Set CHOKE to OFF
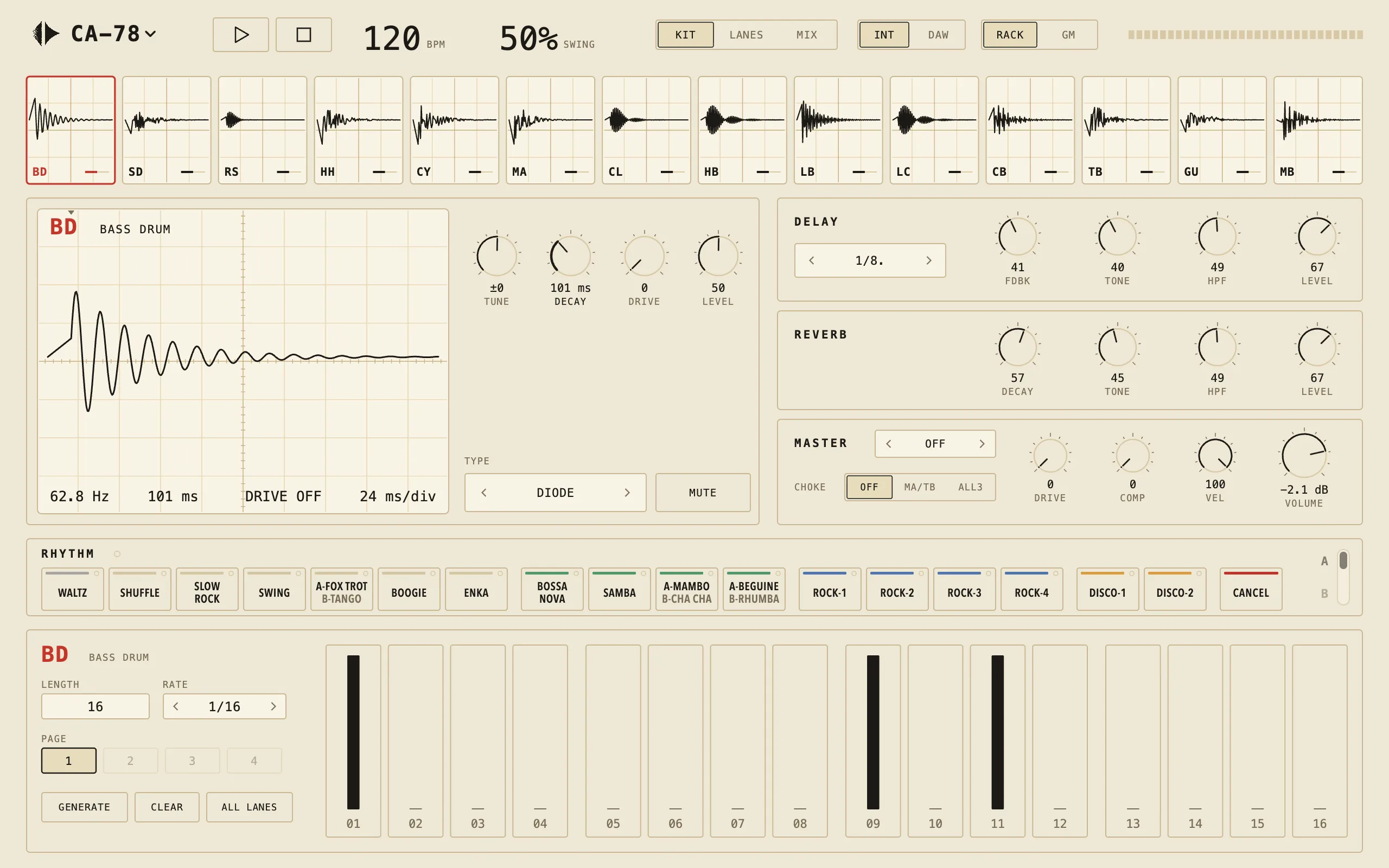This screenshot has width=1389, height=868. (x=869, y=487)
